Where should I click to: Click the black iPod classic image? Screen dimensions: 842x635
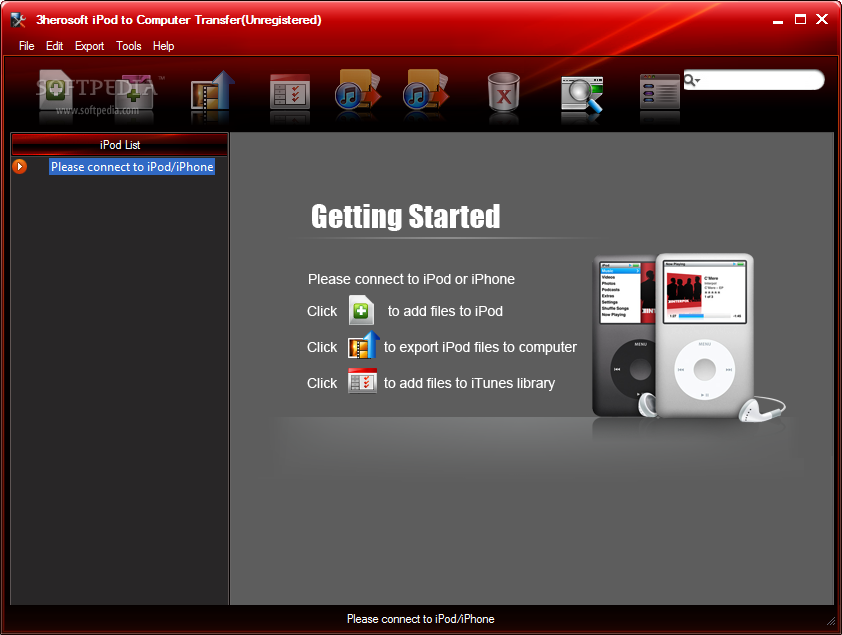click(x=624, y=335)
